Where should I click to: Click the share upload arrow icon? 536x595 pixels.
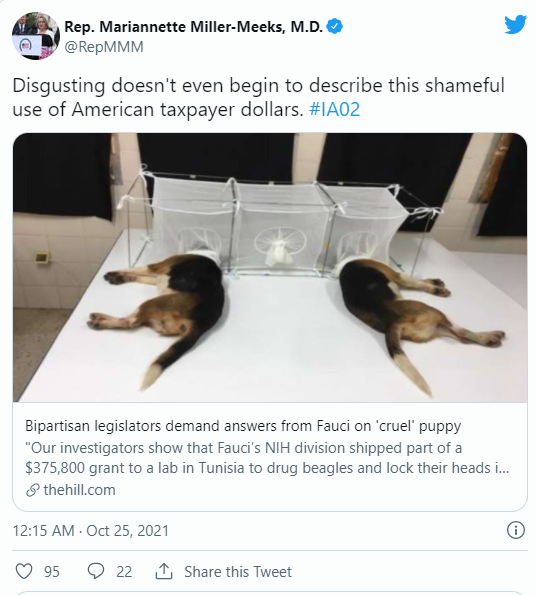[164, 571]
